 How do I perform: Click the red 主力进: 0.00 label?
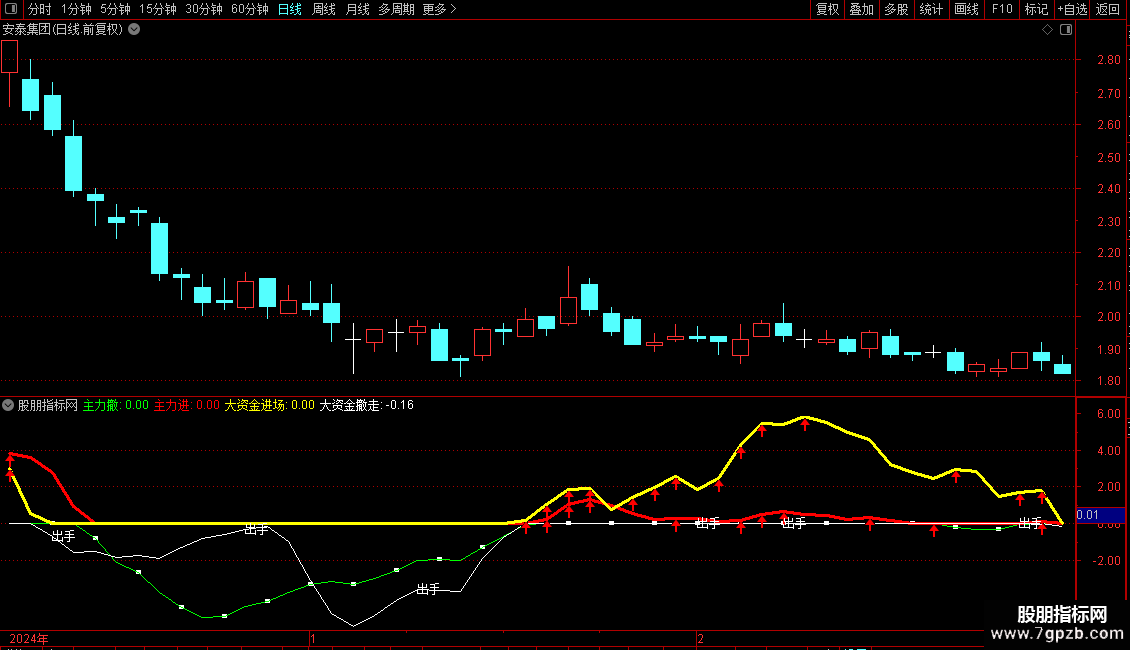(187, 405)
